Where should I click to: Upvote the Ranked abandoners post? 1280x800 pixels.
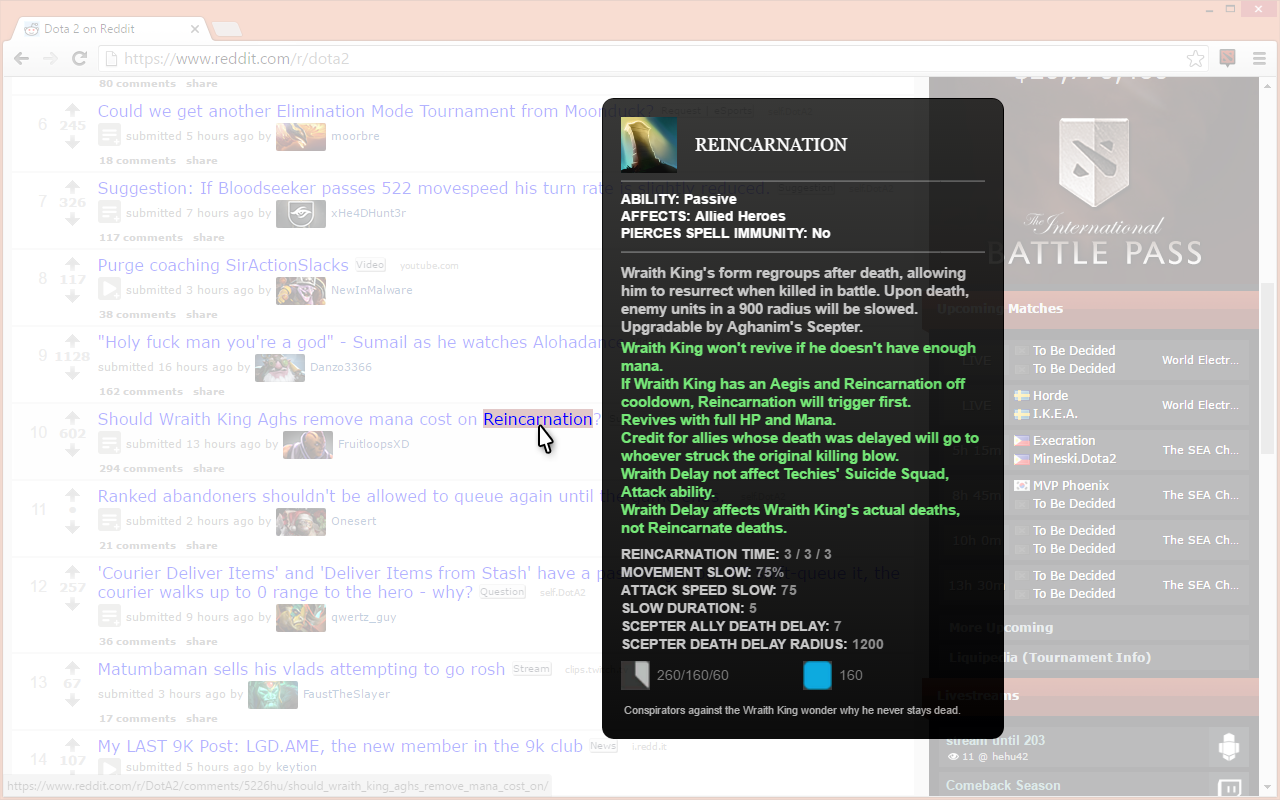72,493
